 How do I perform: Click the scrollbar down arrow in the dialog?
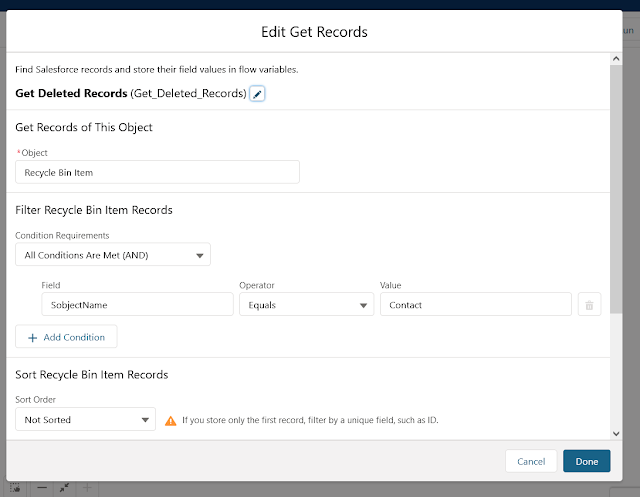click(616, 433)
